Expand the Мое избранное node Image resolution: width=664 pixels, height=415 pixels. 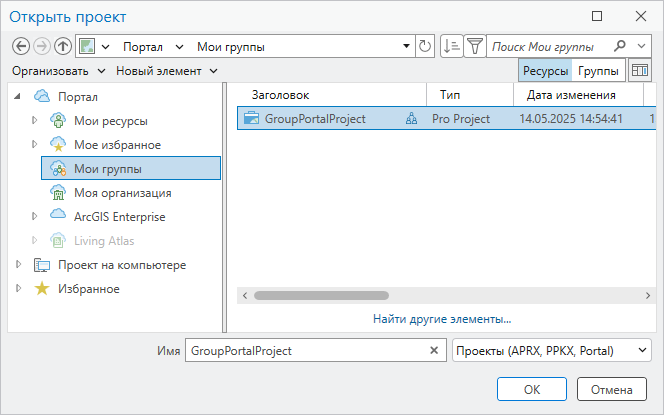[35, 144]
